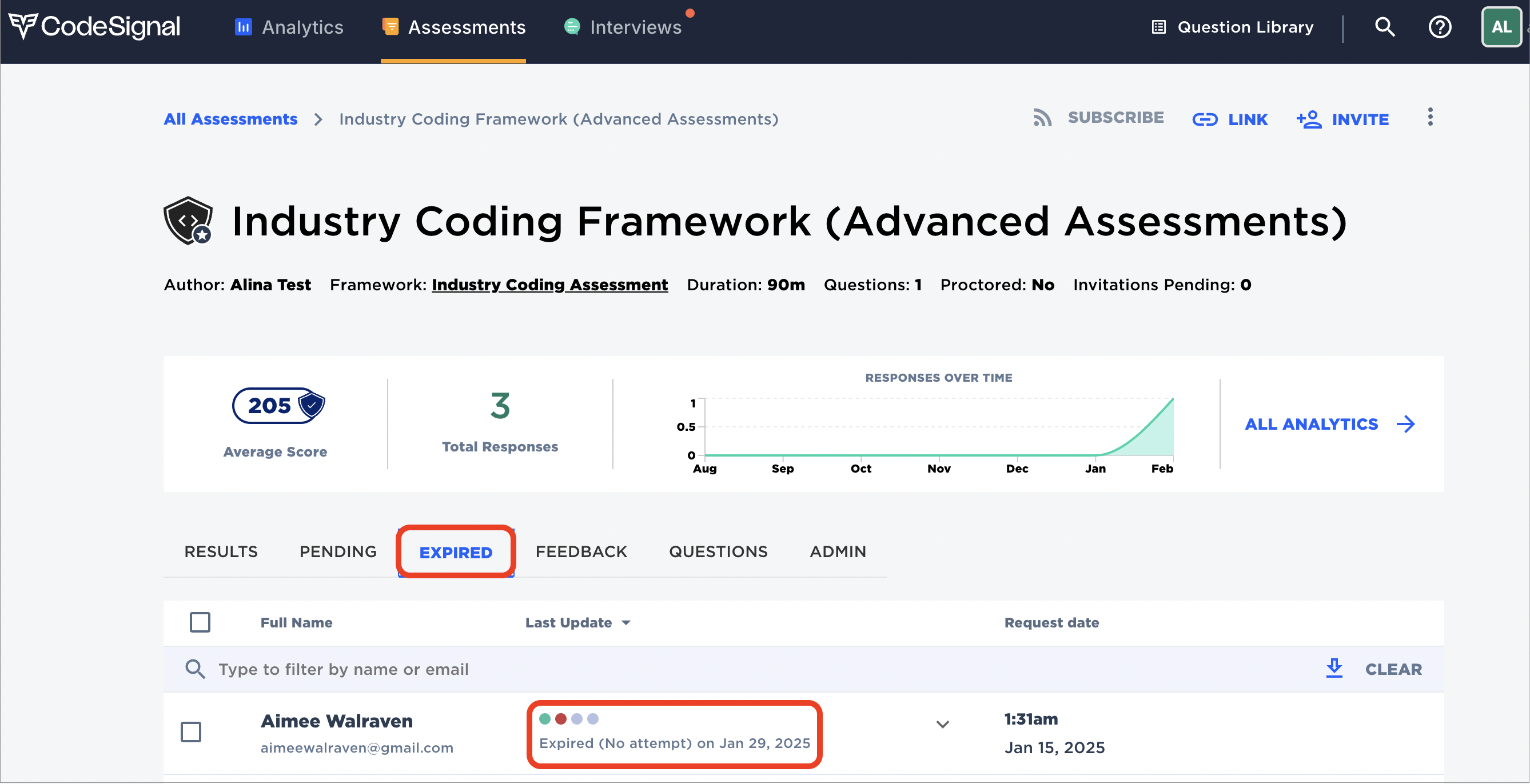Screen dimensions: 1530x784
Task: Open the three-dot more options menu
Action: 1430,118
